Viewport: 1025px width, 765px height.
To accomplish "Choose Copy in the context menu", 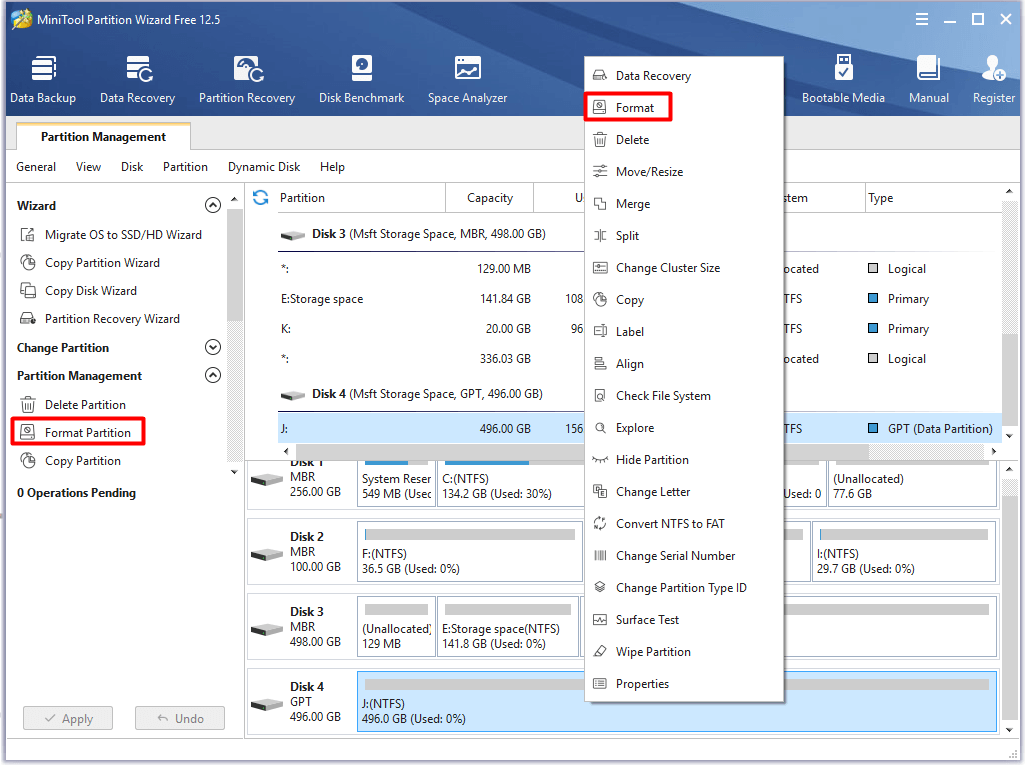I will [684, 300].
